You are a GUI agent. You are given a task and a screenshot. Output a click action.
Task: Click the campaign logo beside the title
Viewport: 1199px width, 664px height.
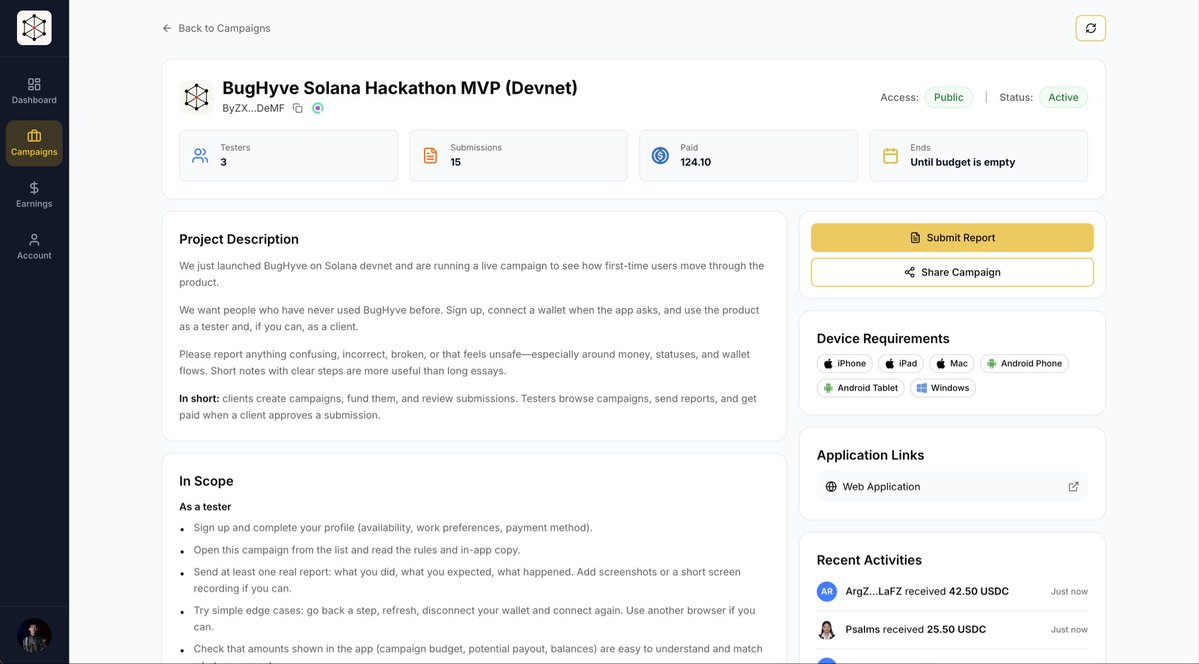[x=197, y=97]
